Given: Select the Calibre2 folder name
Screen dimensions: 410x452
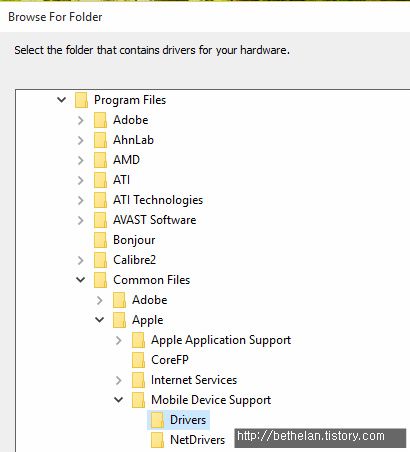Looking at the screenshot, I should pyautogui.click(x=135, y=260).
